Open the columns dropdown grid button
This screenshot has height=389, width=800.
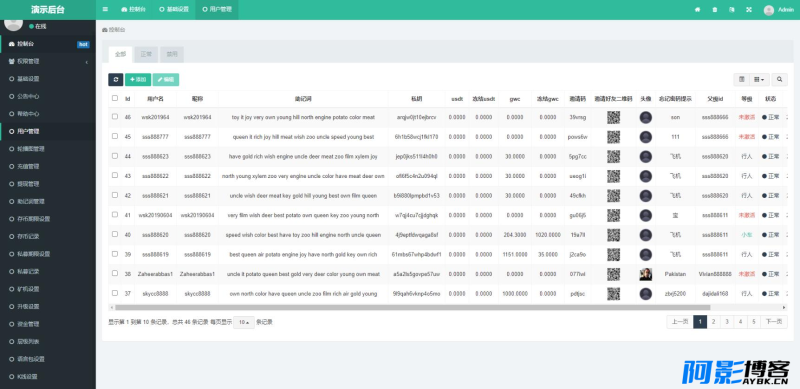coord(759,80)
